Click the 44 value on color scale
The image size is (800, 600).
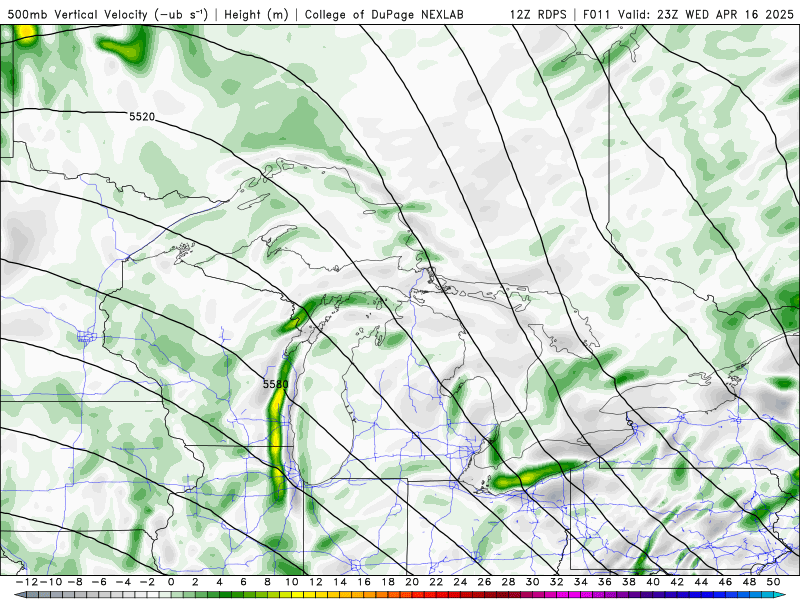(x=701, y=582)
